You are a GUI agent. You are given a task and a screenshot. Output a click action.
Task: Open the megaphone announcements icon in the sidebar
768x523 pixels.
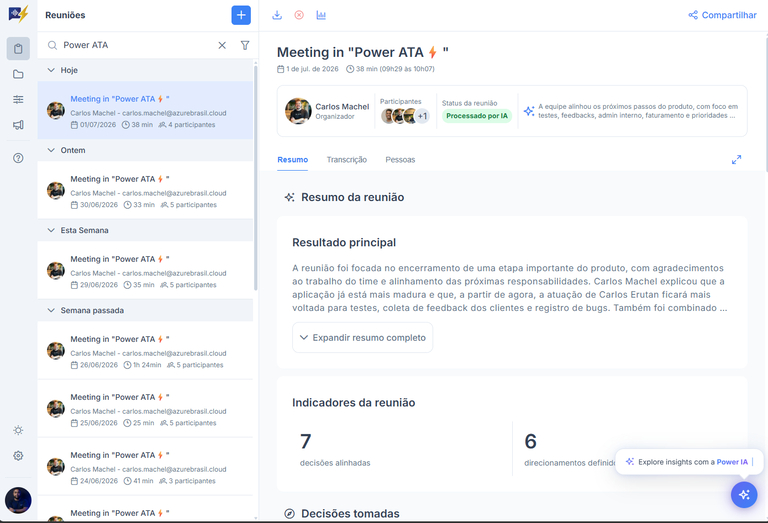click(18, 125)
